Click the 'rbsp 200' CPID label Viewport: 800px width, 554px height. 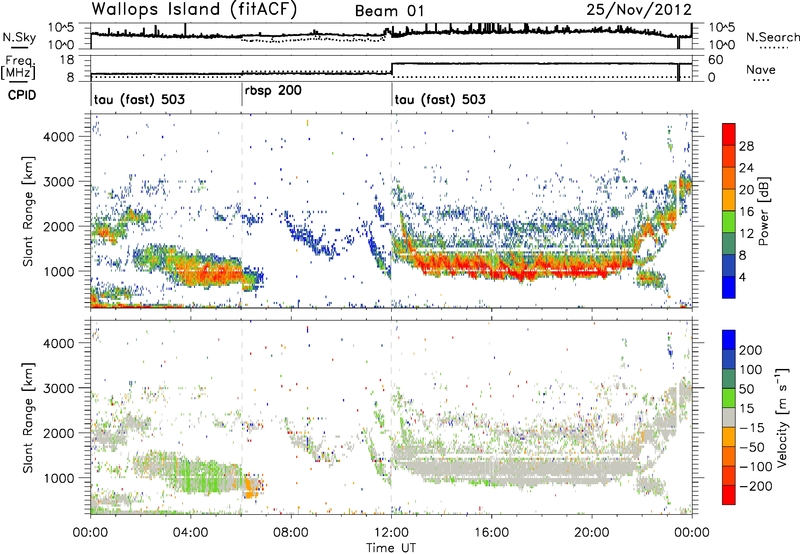(273, 91)
